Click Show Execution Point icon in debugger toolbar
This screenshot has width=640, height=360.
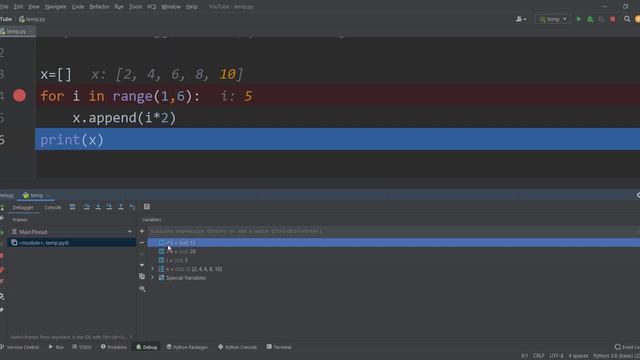tap(72, 207)
